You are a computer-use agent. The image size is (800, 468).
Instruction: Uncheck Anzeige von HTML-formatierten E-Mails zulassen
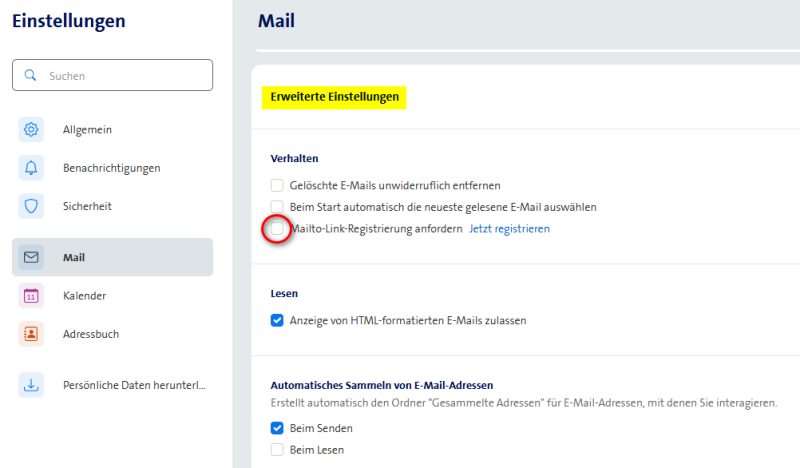click(x=277, y=321)
